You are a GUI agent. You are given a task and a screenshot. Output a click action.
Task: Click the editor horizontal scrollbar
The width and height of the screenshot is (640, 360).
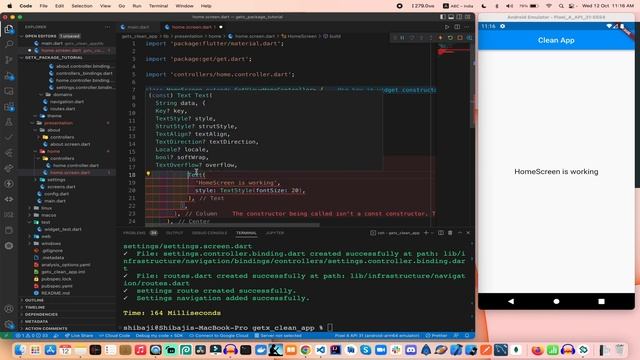tap(232, 224)
